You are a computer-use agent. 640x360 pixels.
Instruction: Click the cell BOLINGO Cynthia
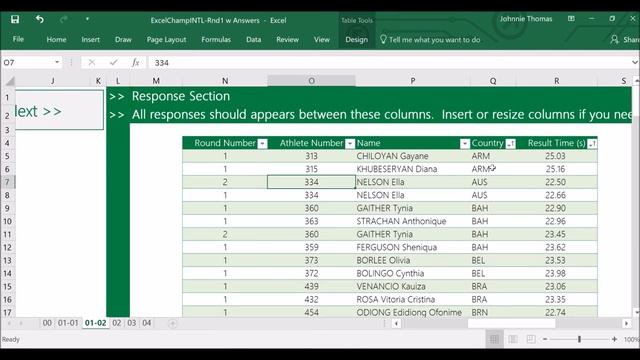click(413, 273)
